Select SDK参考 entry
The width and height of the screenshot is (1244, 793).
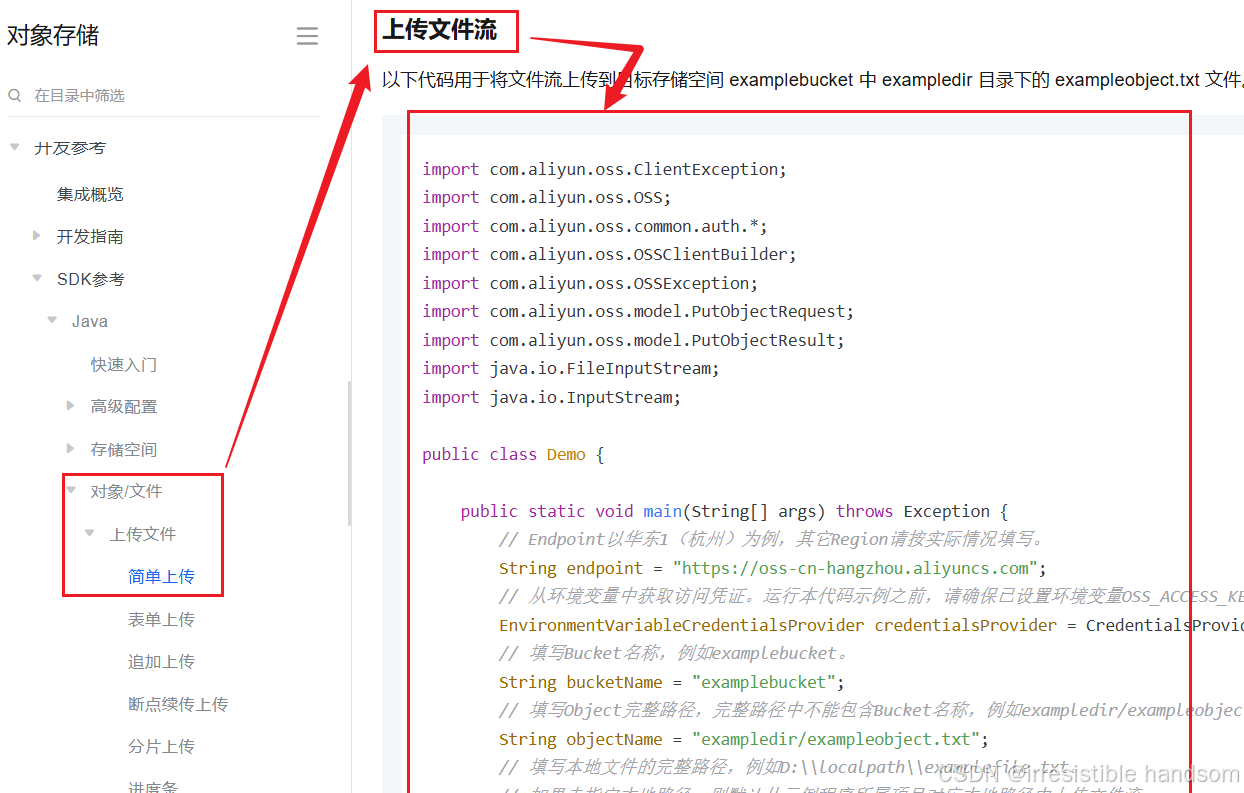coord(90,279)
